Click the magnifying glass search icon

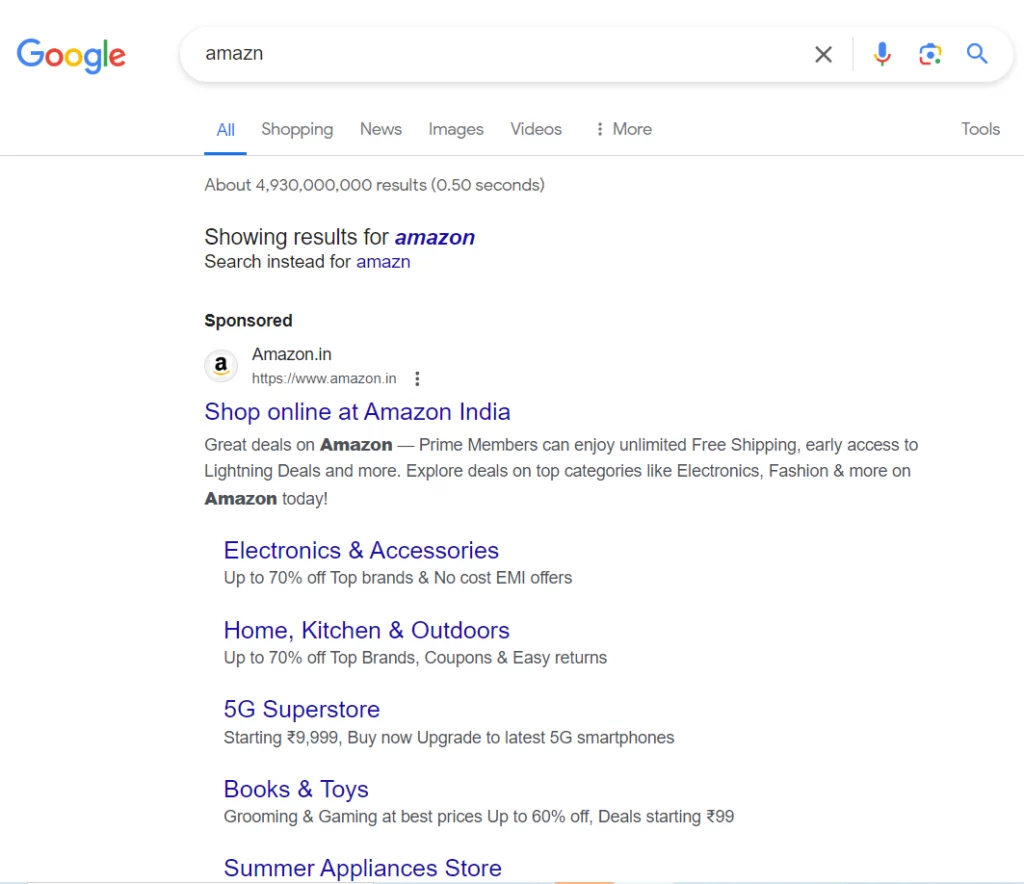(977, 54)
